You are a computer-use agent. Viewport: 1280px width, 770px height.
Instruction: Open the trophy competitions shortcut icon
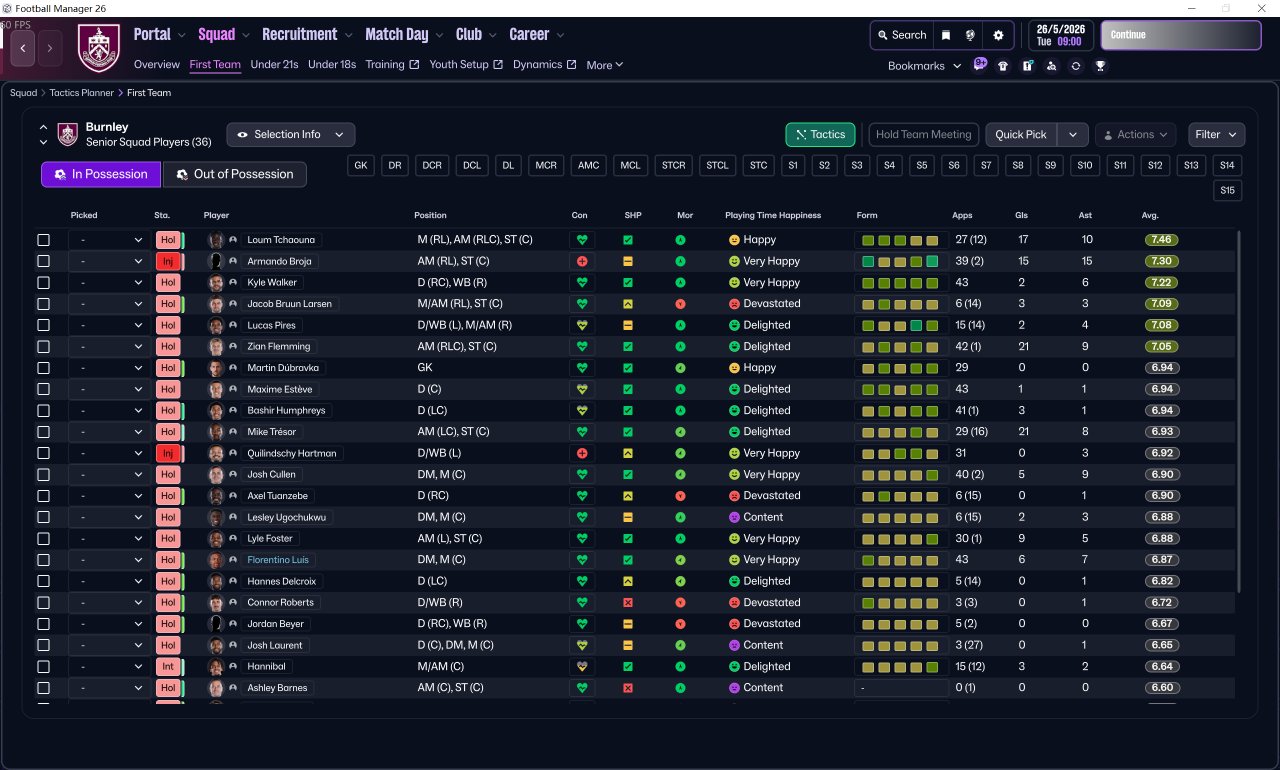[x=1100, y=66]
